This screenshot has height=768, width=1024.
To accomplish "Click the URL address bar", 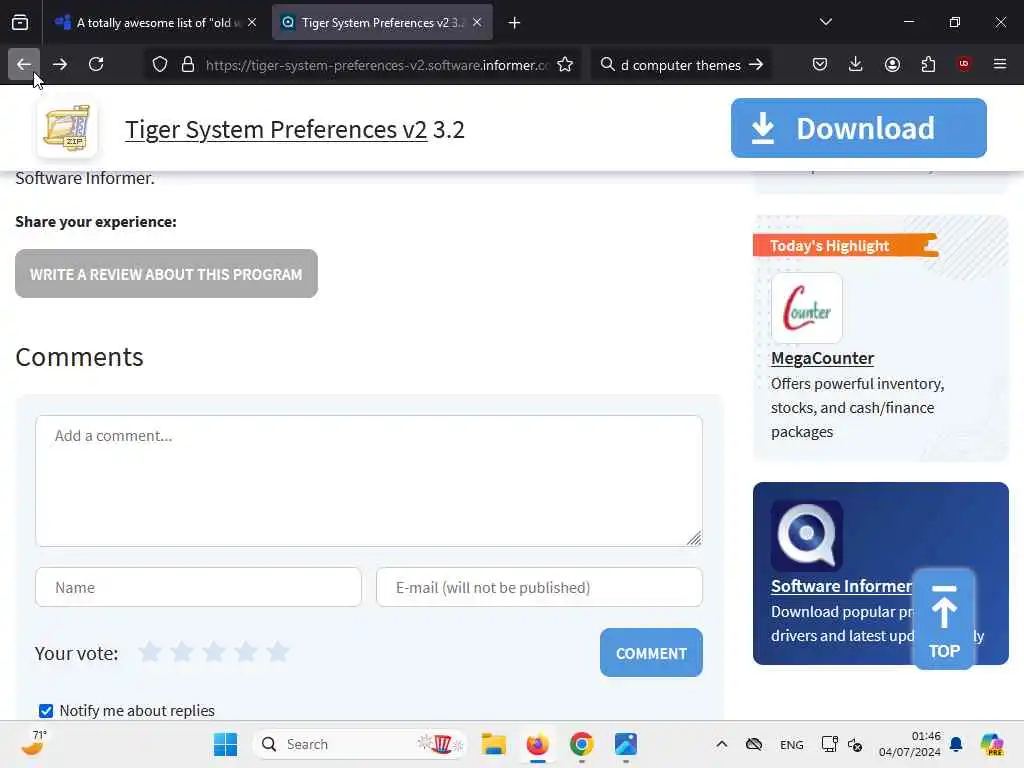I will (376, 65).
